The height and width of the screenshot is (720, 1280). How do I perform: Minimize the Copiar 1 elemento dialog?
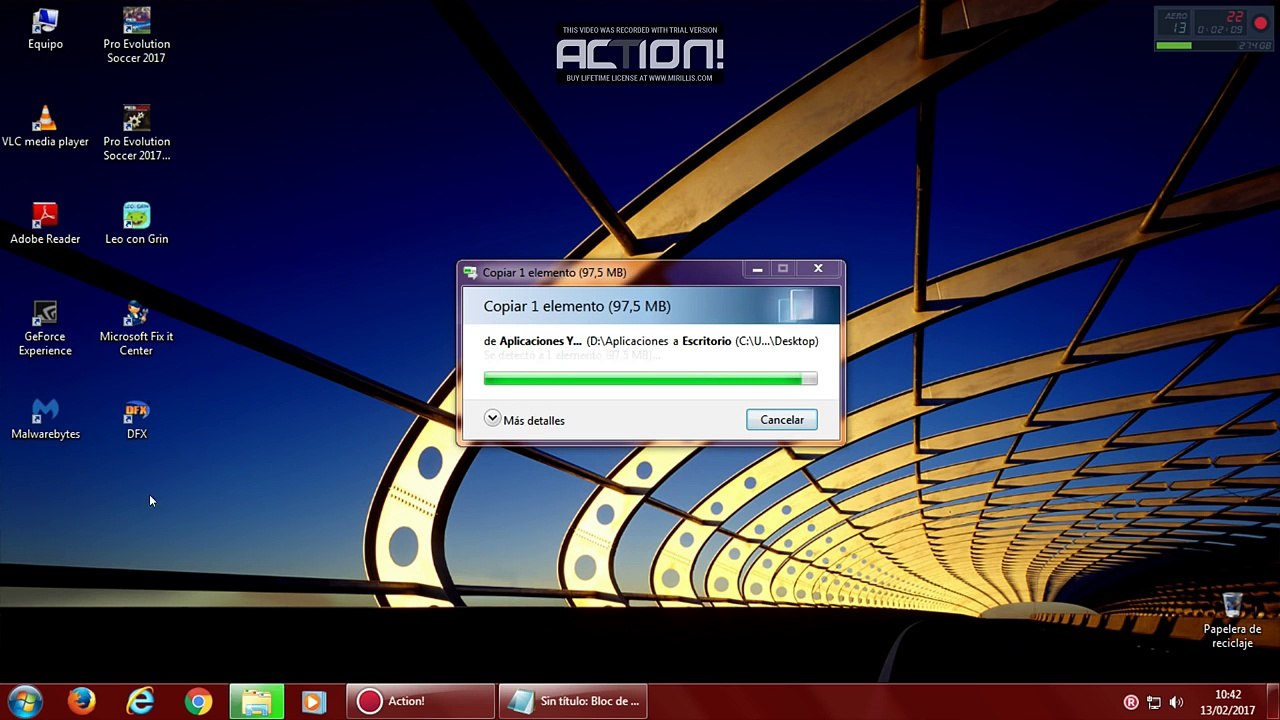tap(757, 269)
